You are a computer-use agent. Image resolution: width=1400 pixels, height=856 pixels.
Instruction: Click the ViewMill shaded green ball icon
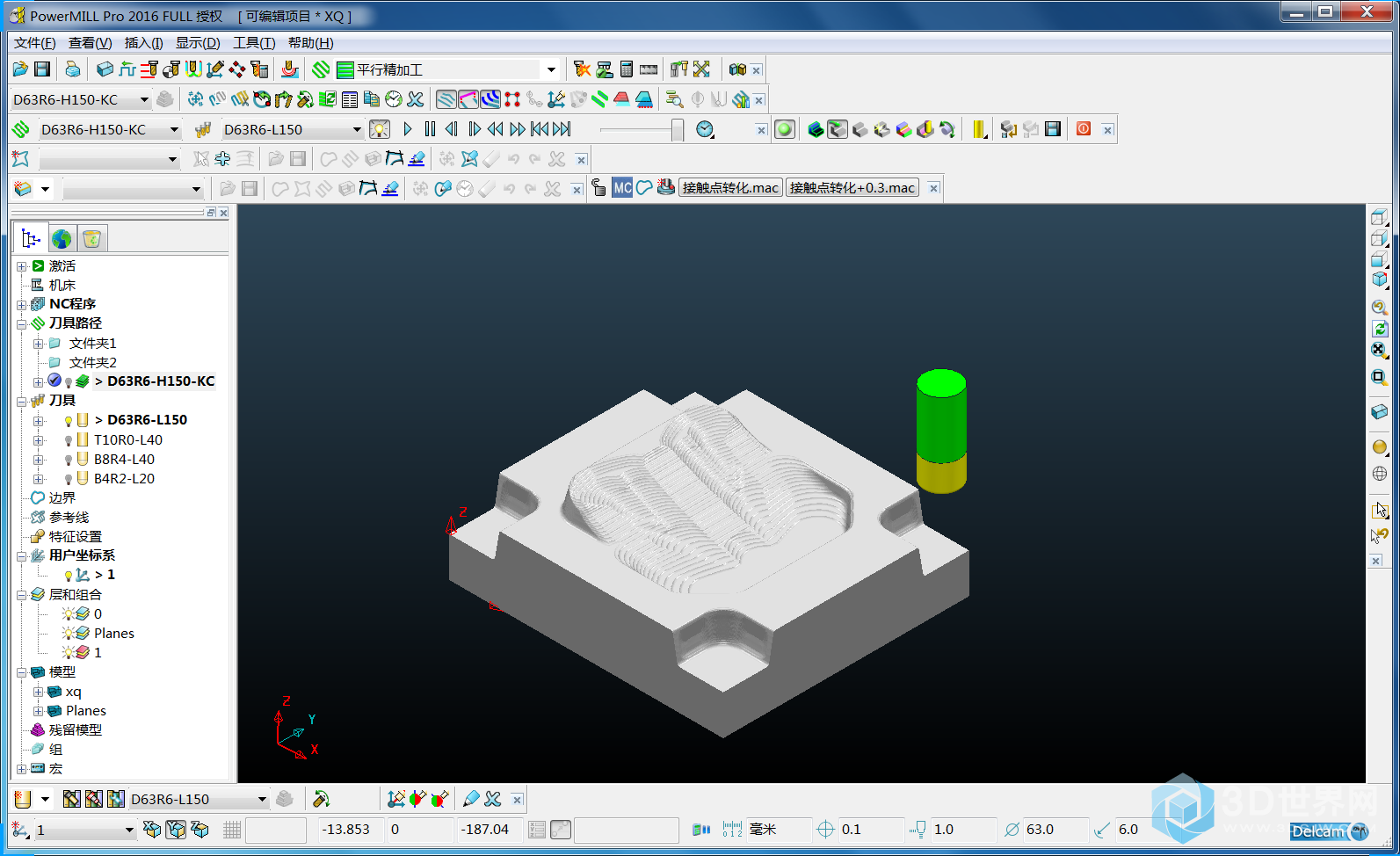[785, 129]
